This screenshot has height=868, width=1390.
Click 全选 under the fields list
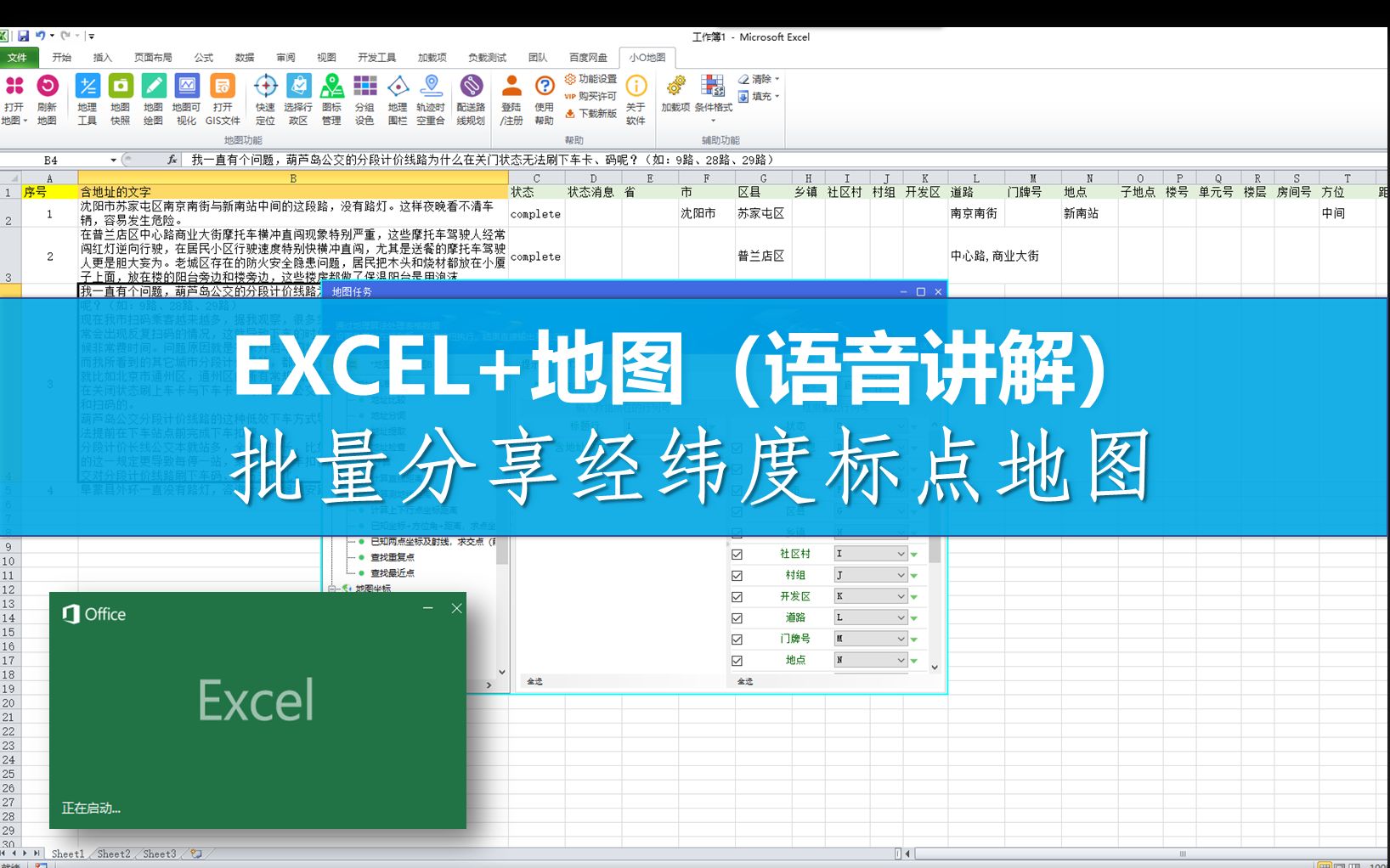tap(745, 681)
